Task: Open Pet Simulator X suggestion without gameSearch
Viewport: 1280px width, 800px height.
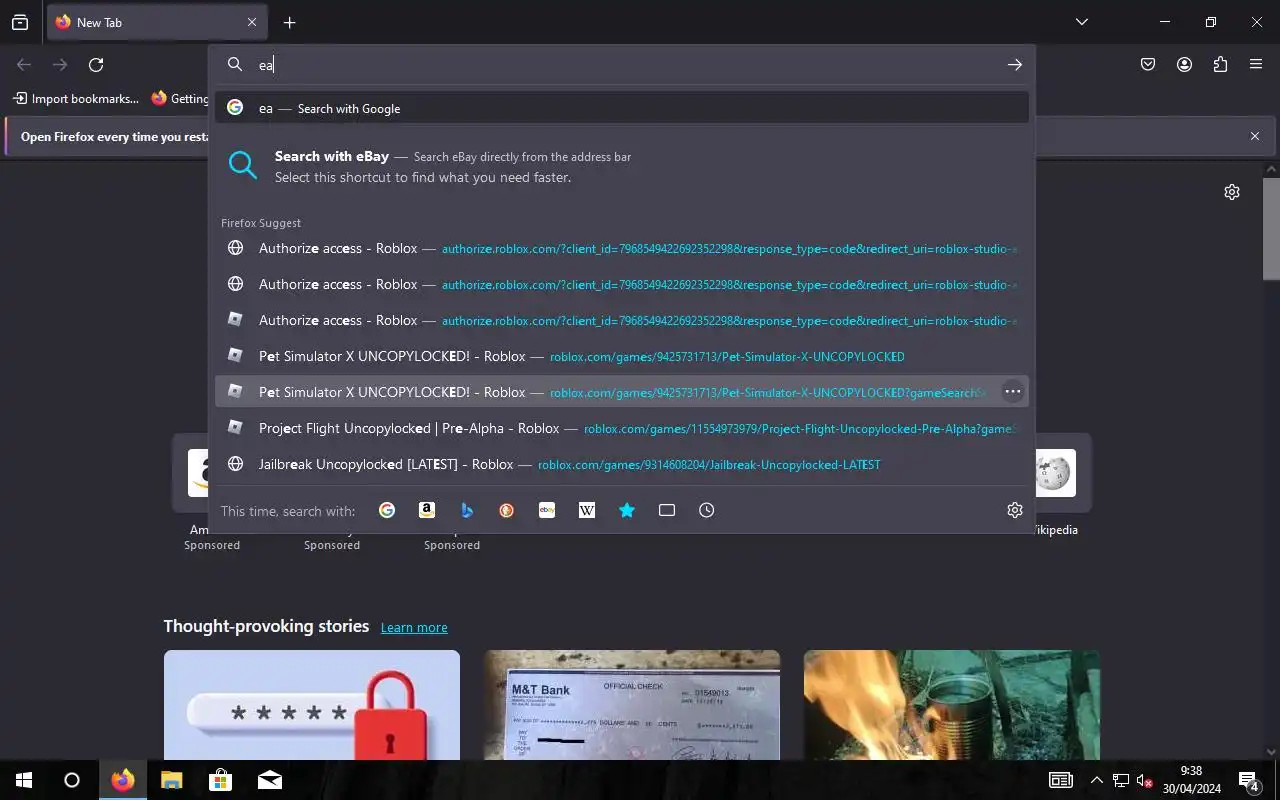Action: pos(622,356)
